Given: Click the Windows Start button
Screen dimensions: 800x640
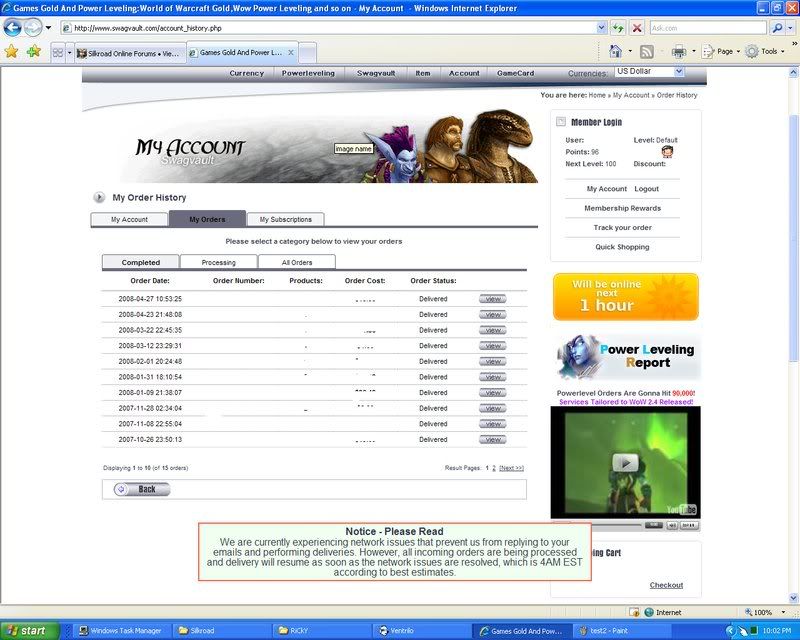Looking at the screenshot, I should coord(27,631).
